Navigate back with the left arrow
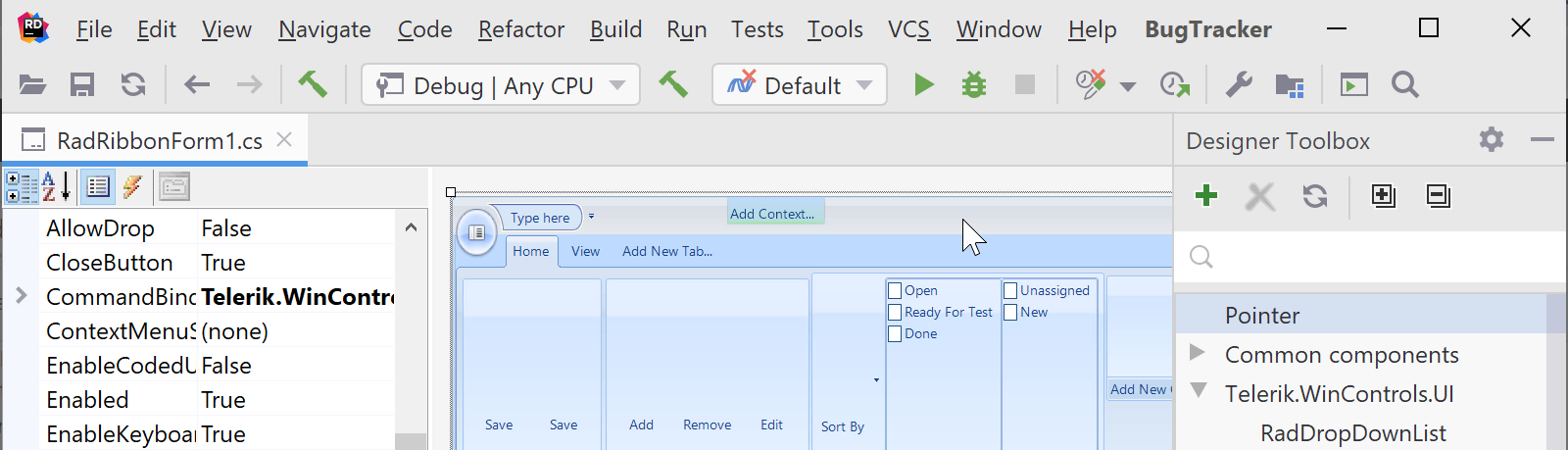The image size is (1568, 450). [x=197, y=85]
